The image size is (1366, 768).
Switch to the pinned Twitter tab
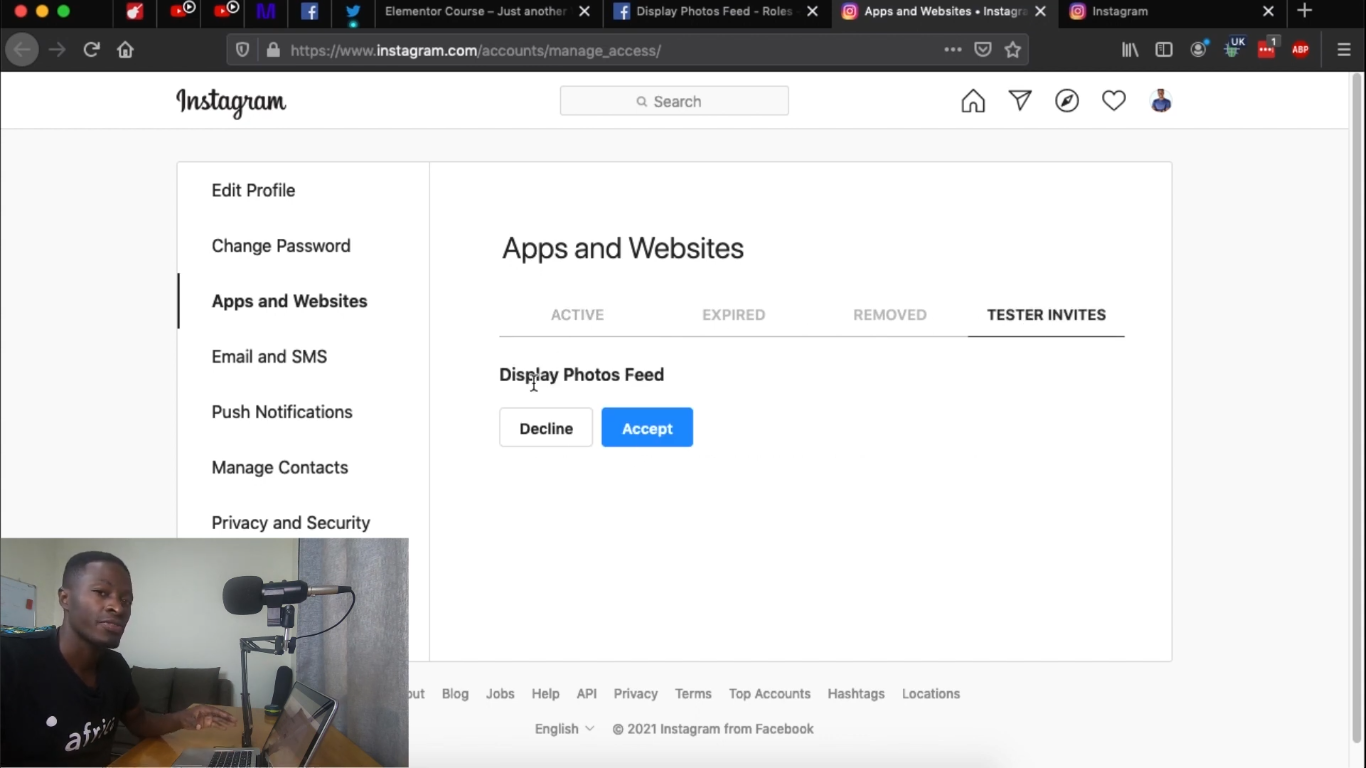(x=353, y=12)
